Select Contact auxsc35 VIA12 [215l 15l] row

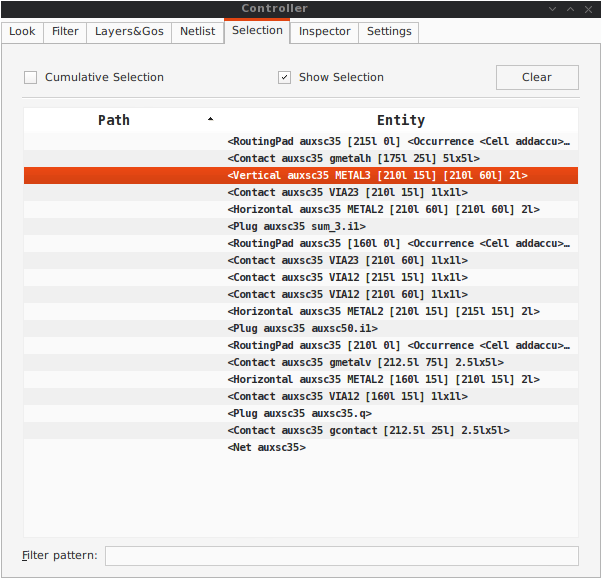pyautogui.click(x=301, y=277)
